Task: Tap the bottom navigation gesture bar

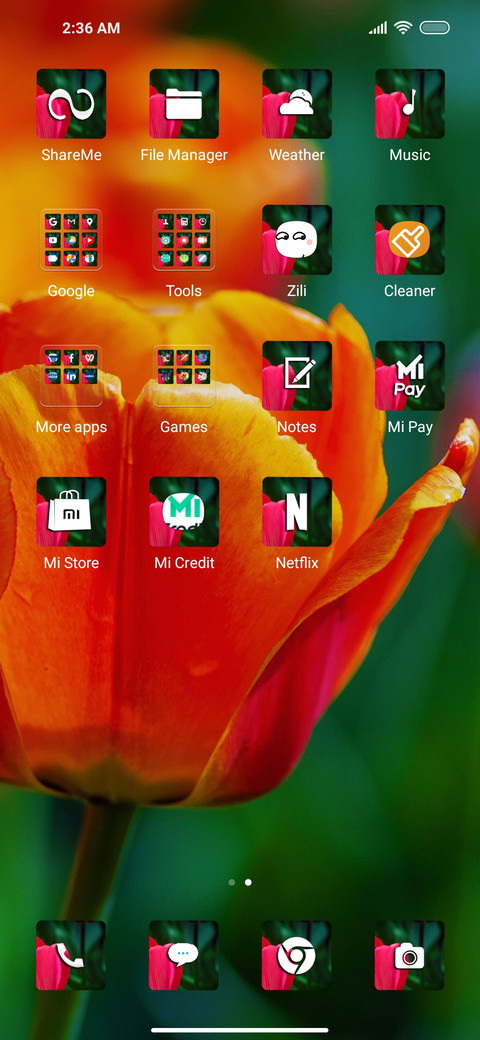Action: coord(240,1030)
